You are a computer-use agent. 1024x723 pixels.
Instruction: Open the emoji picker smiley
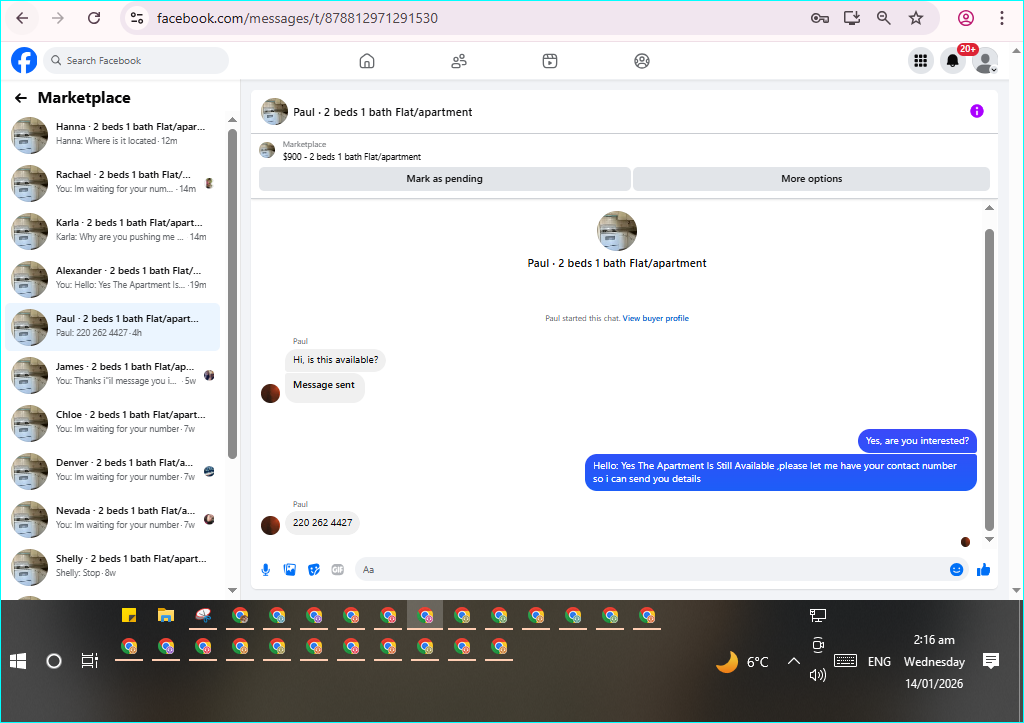point(957,570)
